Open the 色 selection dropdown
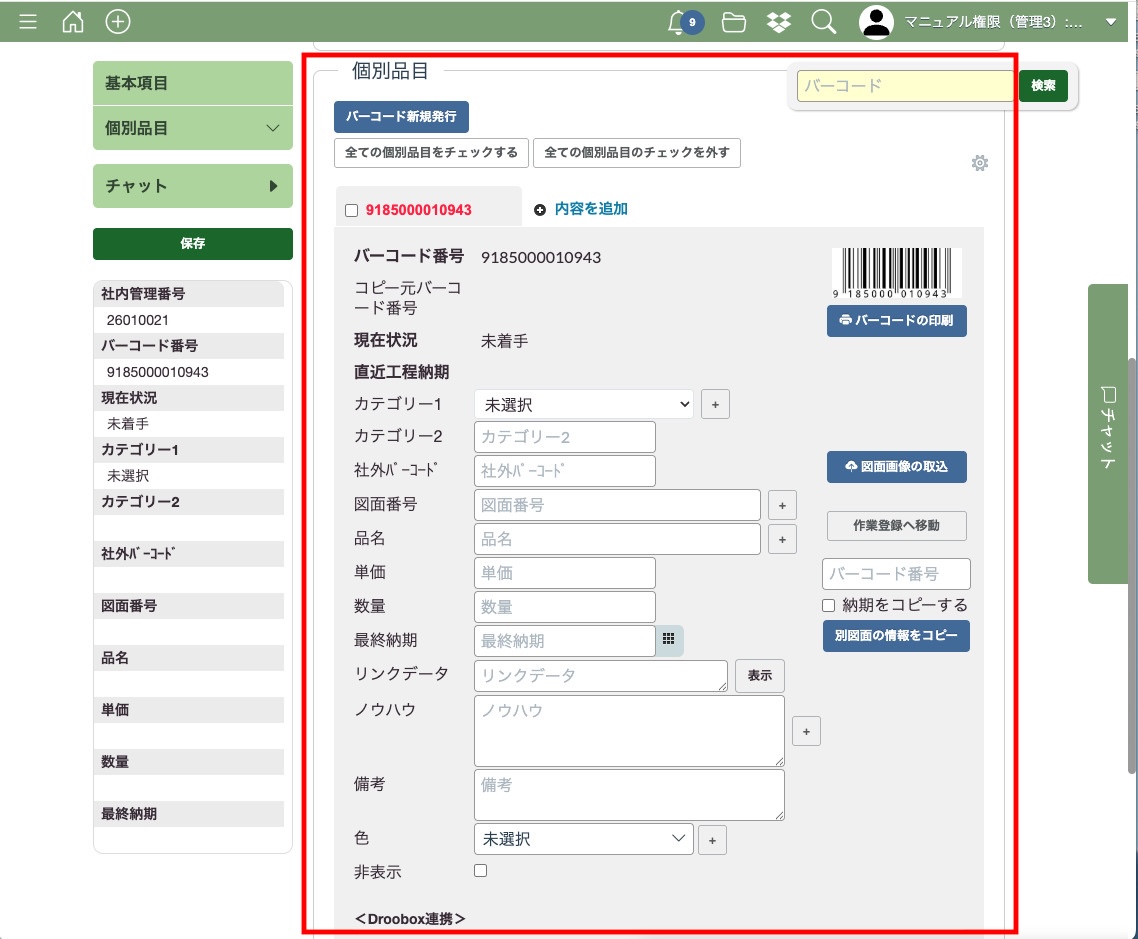The height and width of the screenshot is (939, 1138). pyautogui.click(x=584, y=839)
